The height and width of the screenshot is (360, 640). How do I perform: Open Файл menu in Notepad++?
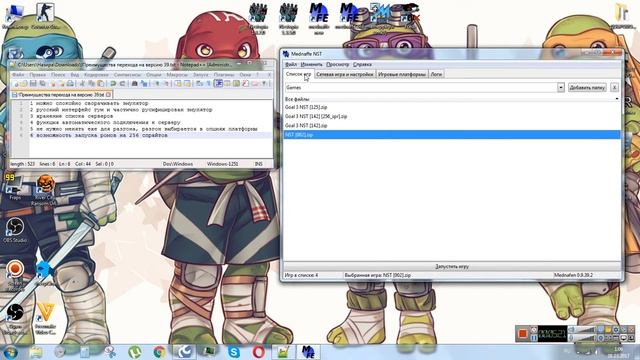[x=18, y=75]
